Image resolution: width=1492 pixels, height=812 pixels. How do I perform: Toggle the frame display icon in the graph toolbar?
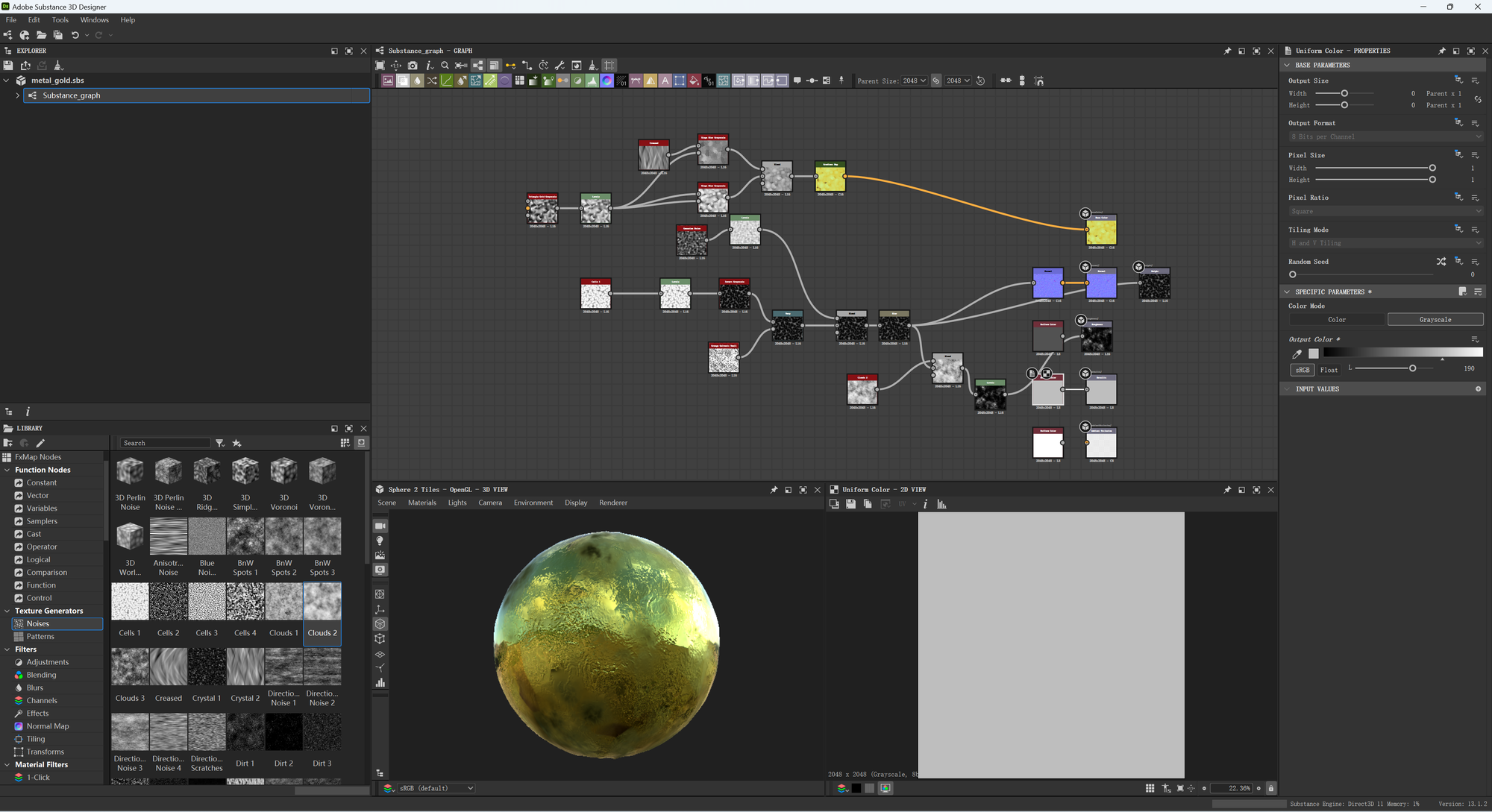click(x=610, y=65)
